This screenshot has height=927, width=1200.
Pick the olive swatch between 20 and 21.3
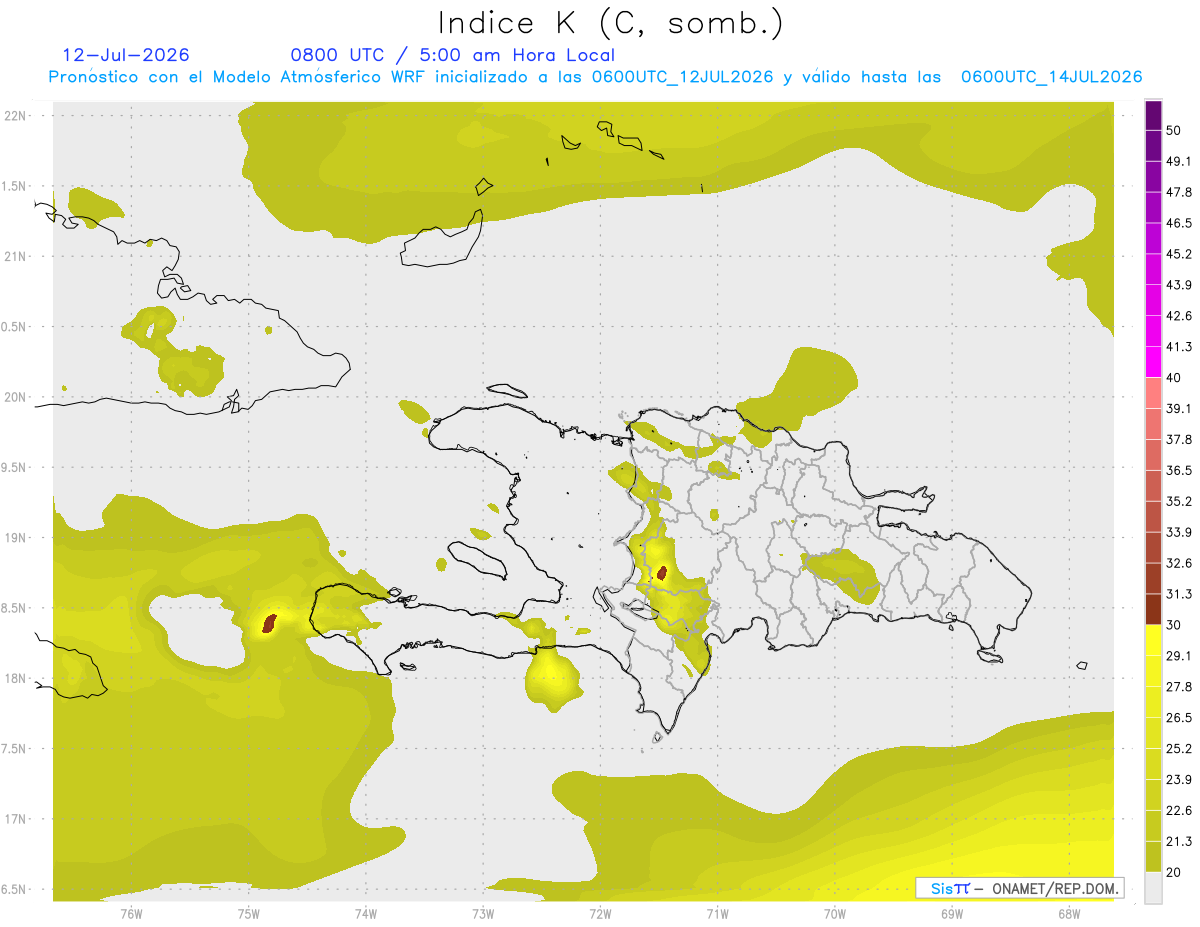pyautogui.click(x=1153, y=858)
